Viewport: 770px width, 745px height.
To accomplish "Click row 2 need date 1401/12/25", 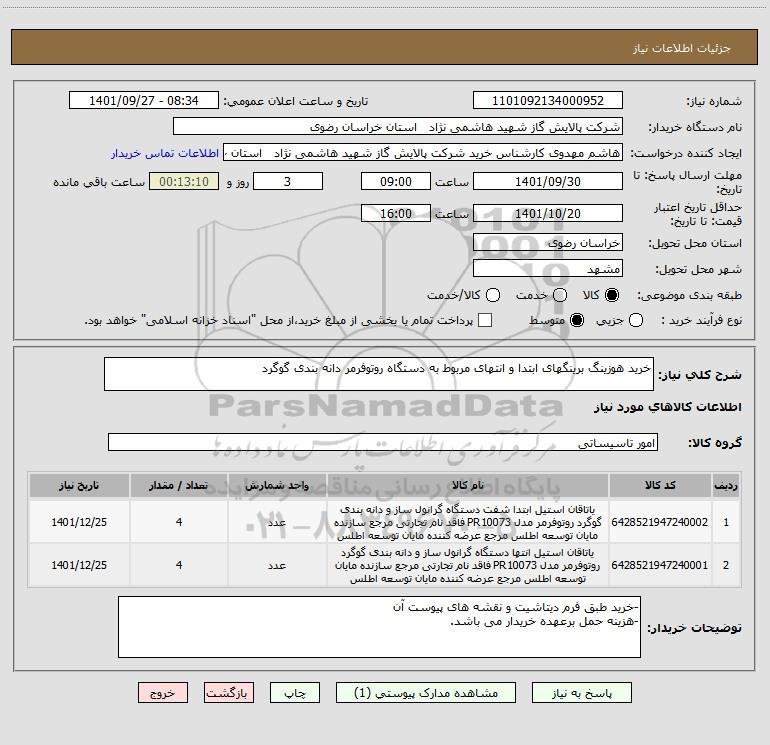I will 79,565.
